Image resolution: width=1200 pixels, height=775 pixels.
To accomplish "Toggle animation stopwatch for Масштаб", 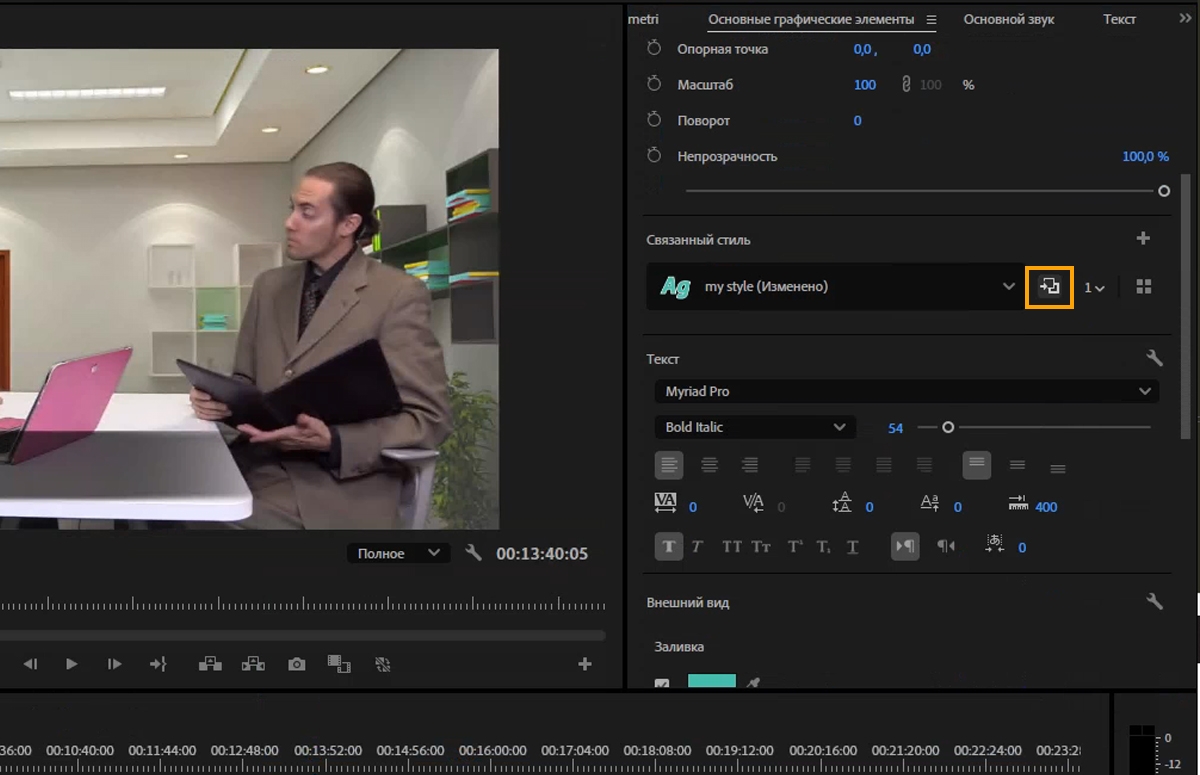I will point(654,84).
